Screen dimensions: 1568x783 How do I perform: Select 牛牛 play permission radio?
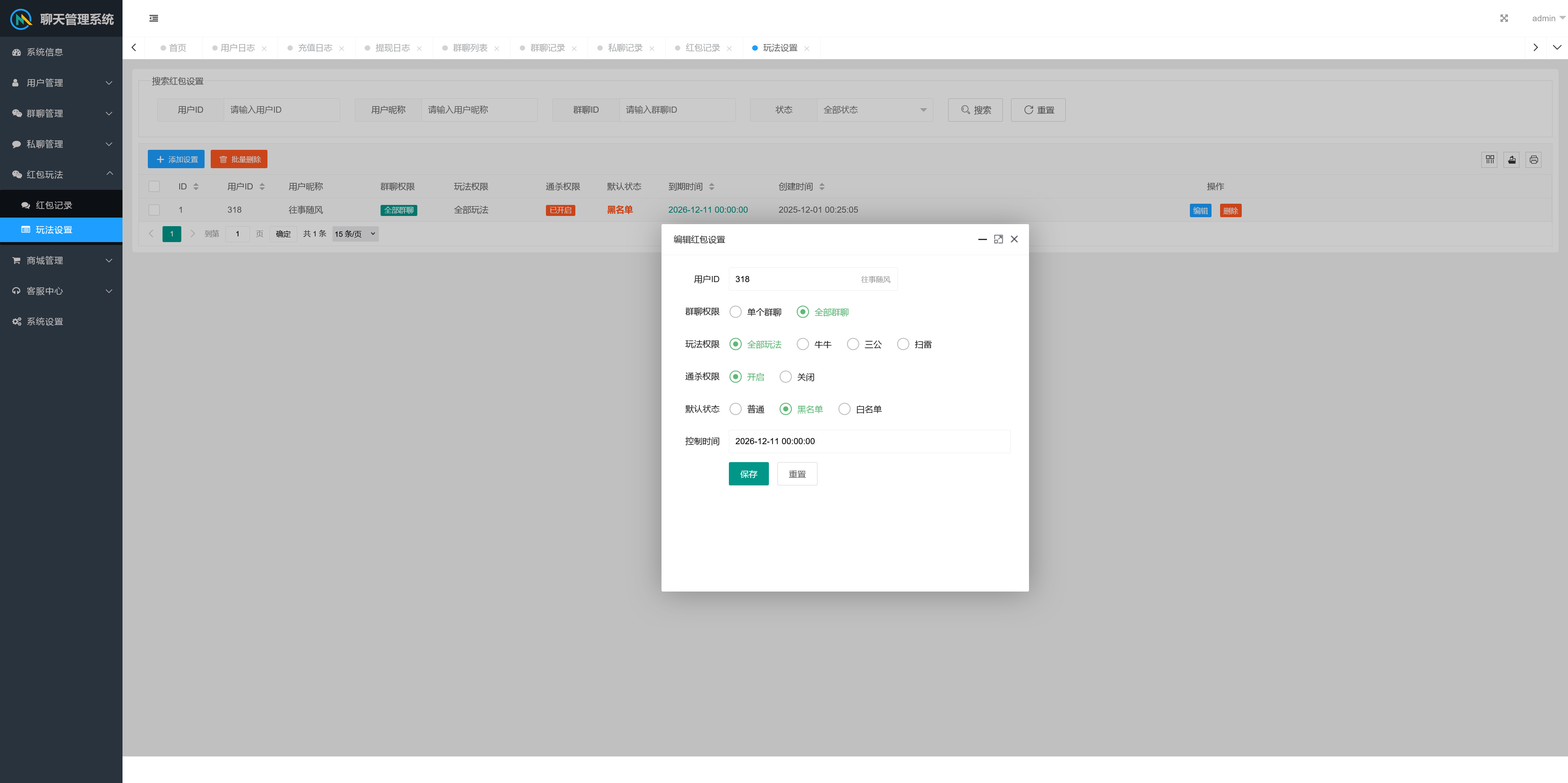point(803,345)
